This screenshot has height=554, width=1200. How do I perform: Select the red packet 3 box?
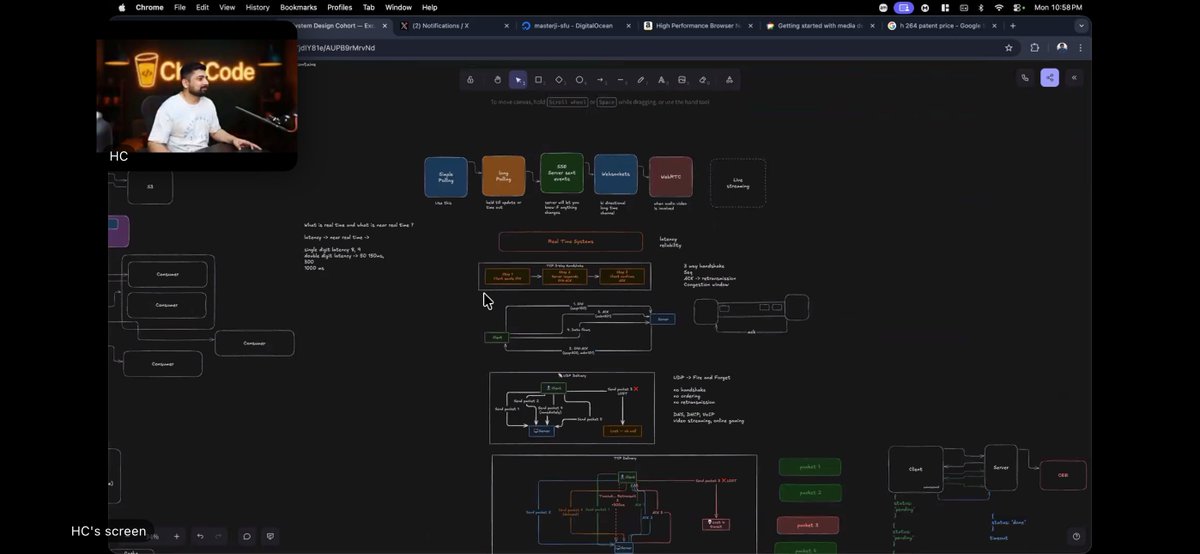pyautogui.click(x=809, y=525)
